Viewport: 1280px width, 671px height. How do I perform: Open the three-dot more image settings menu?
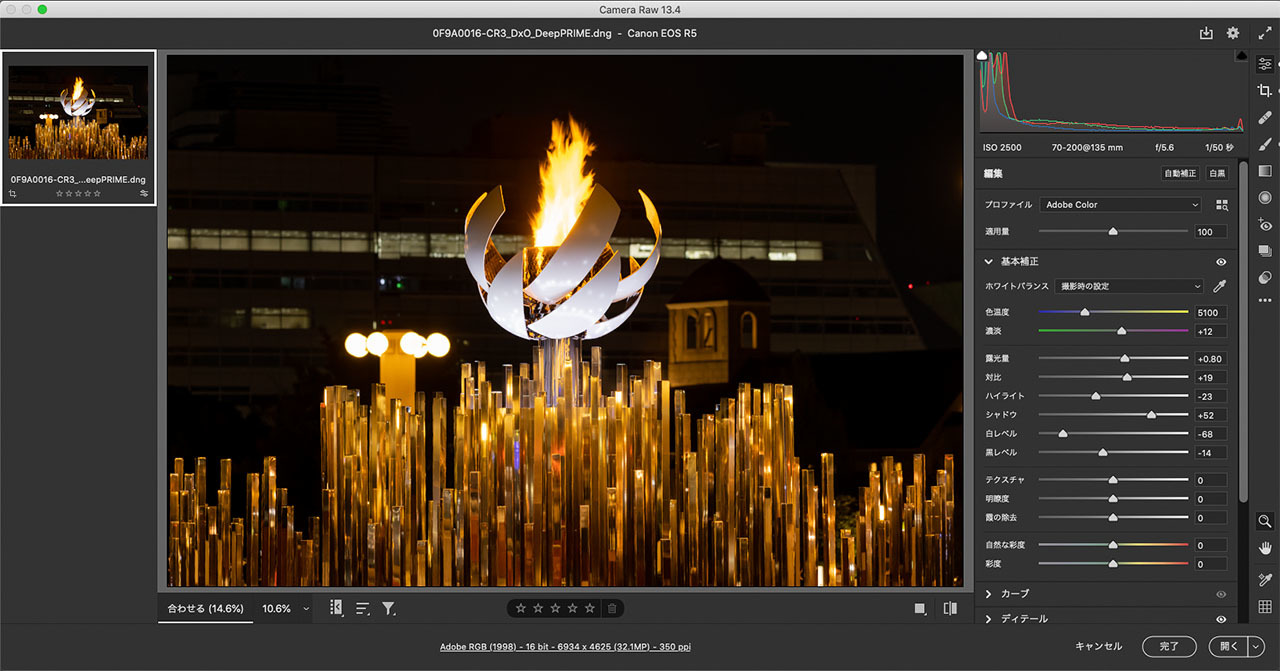click(1265, 301)
